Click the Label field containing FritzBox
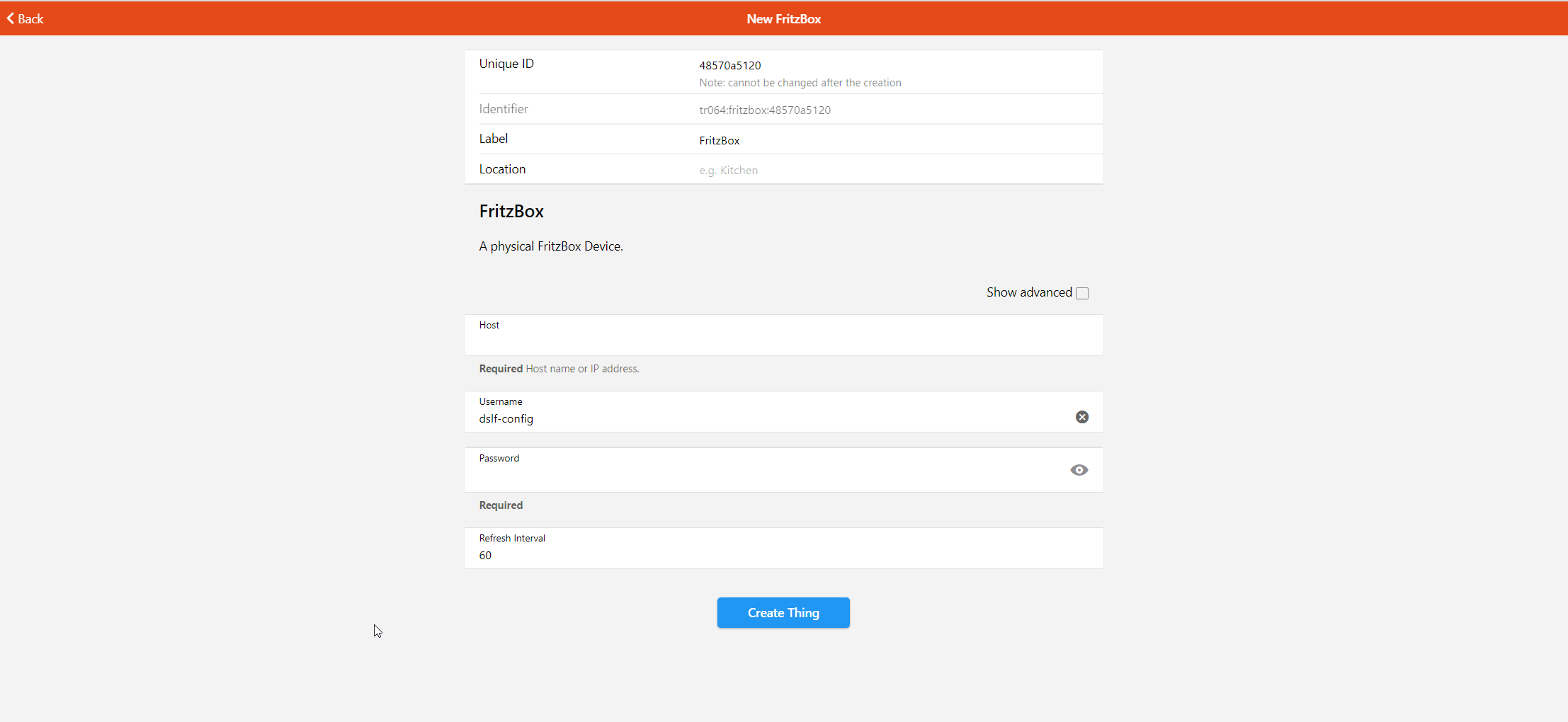 click(x=720, y=140)
